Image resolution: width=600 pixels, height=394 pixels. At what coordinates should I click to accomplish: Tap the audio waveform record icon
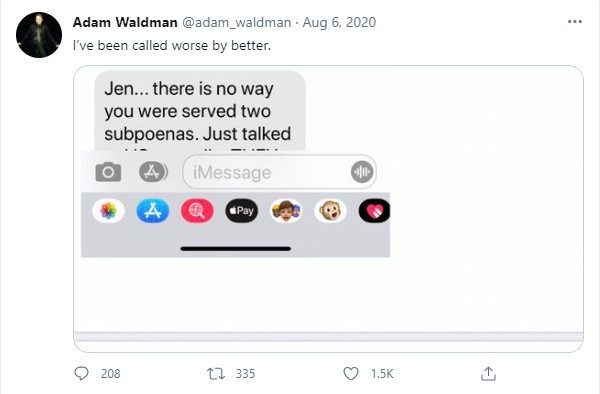361,172
